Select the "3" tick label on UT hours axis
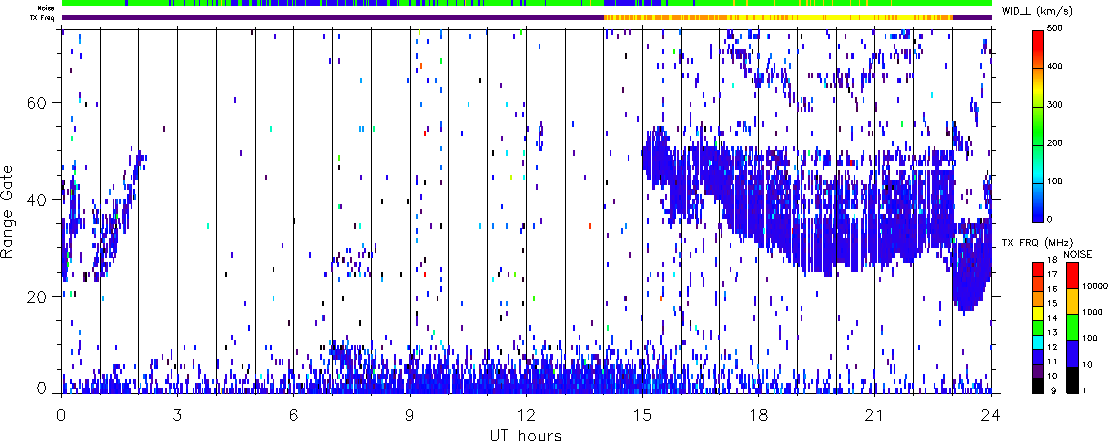Viewport: 1108px width, 441px height. 177,414
